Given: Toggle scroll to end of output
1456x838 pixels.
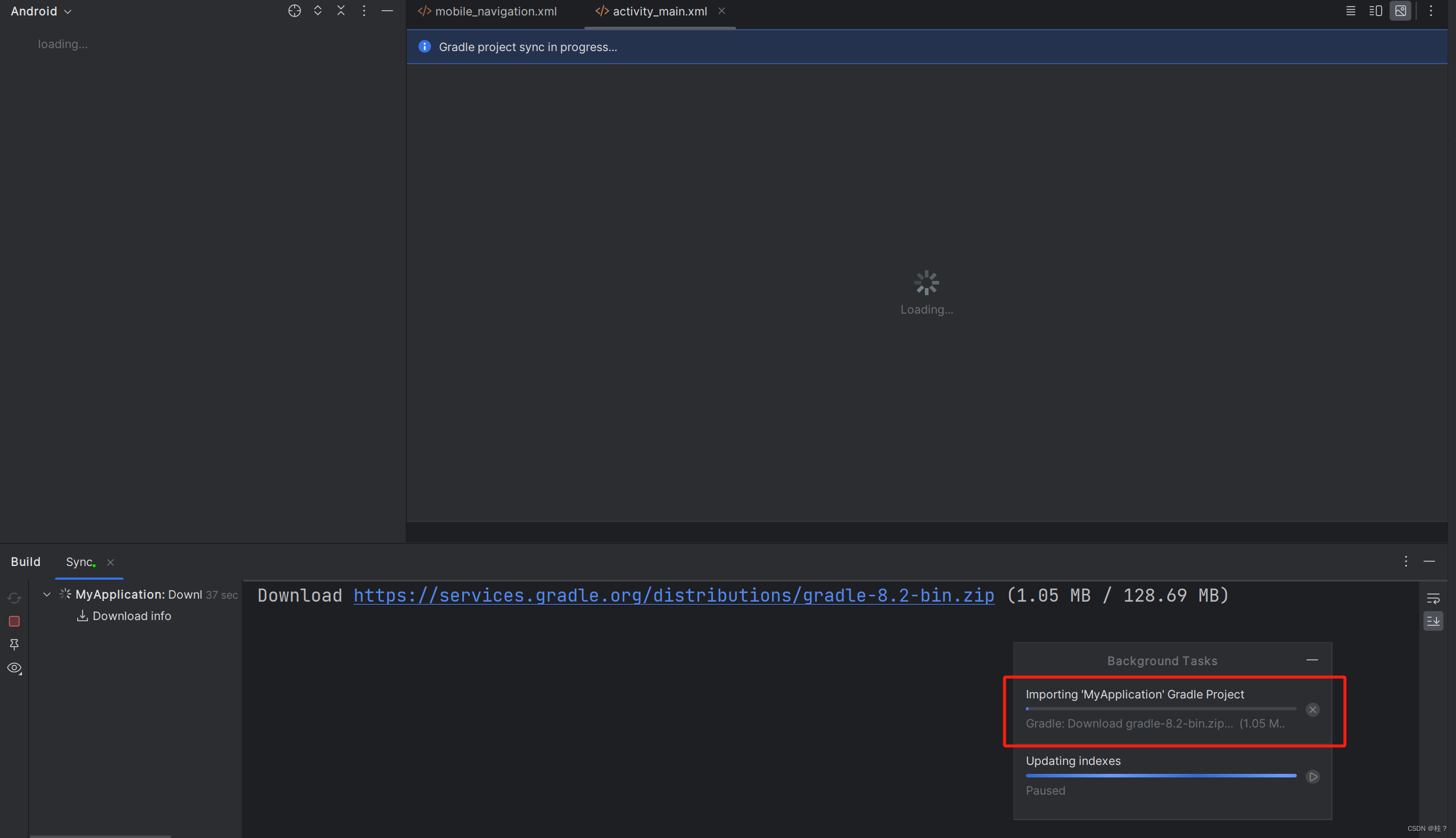Looking at the screenshot, I should point(1433,621).
